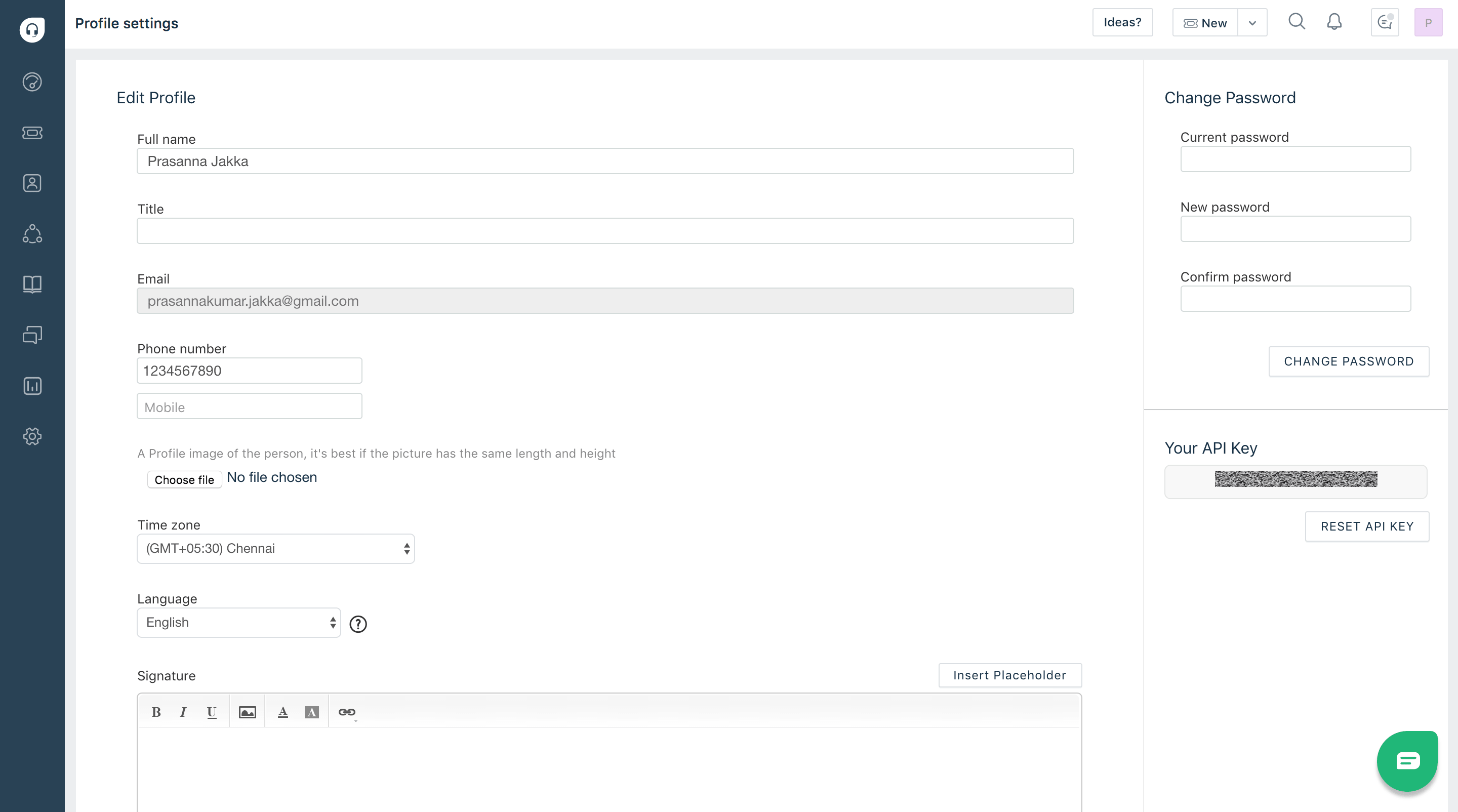Click the language help question icon

(x=358, y=624)
